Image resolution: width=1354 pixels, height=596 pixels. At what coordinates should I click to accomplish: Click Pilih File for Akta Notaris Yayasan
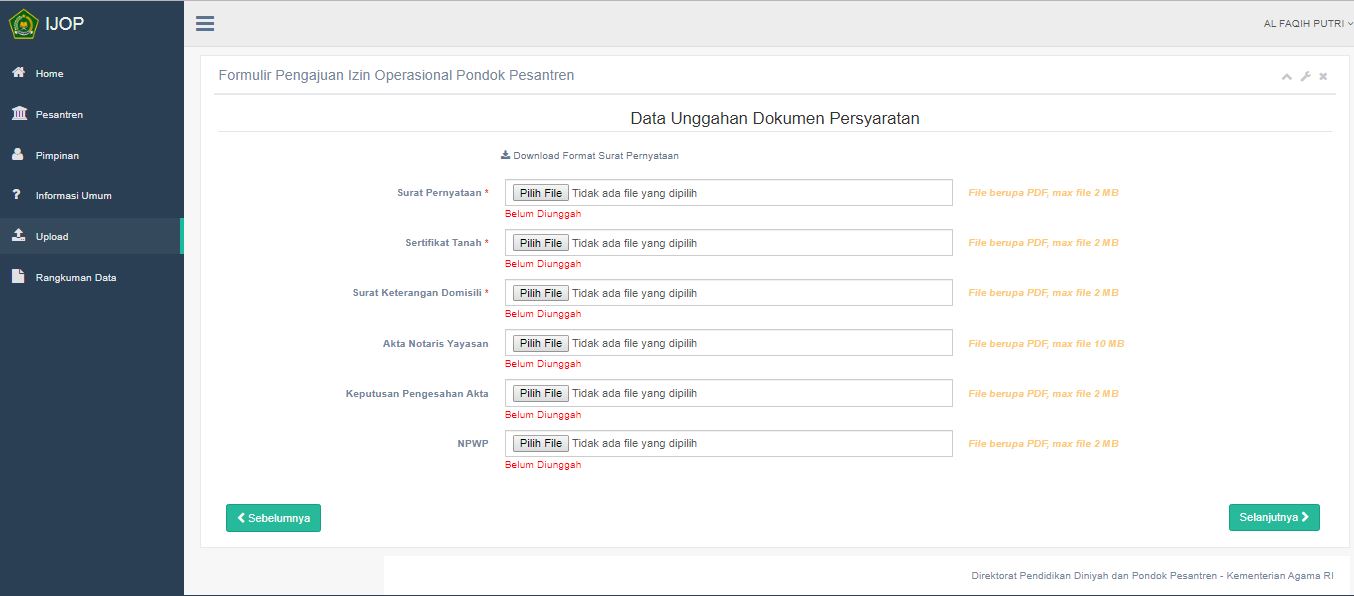click(540, 343)
